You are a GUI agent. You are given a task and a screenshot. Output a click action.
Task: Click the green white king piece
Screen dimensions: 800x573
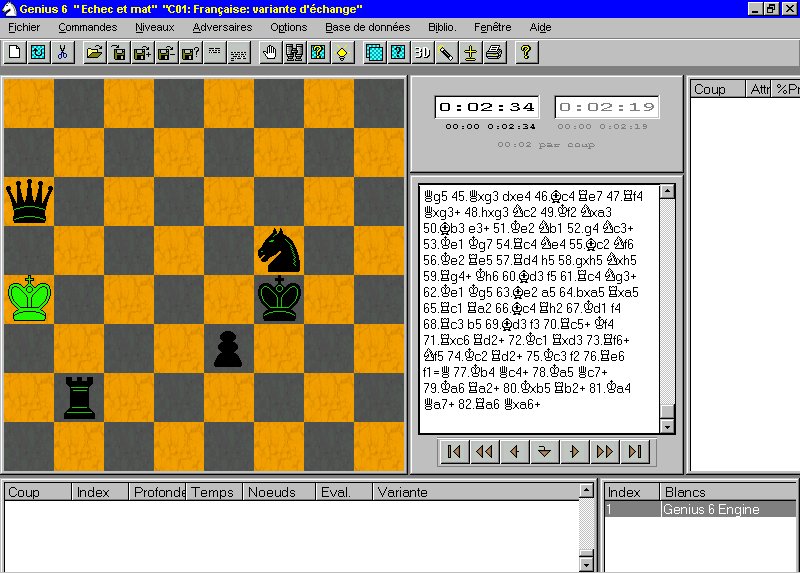tap(30, 300)
